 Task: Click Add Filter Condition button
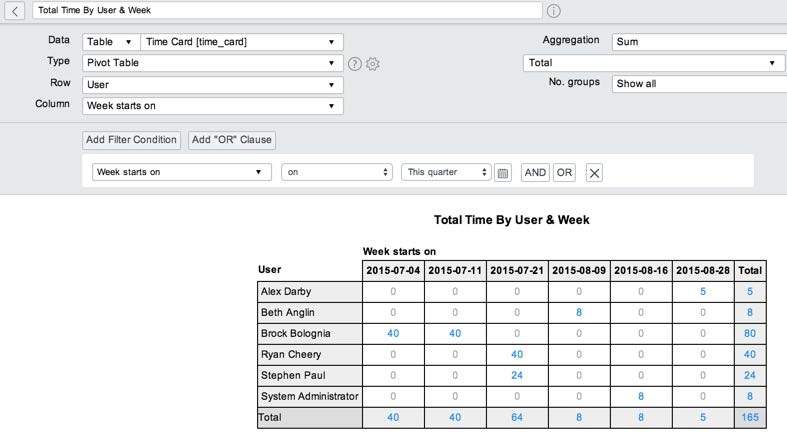click(131, 140)
